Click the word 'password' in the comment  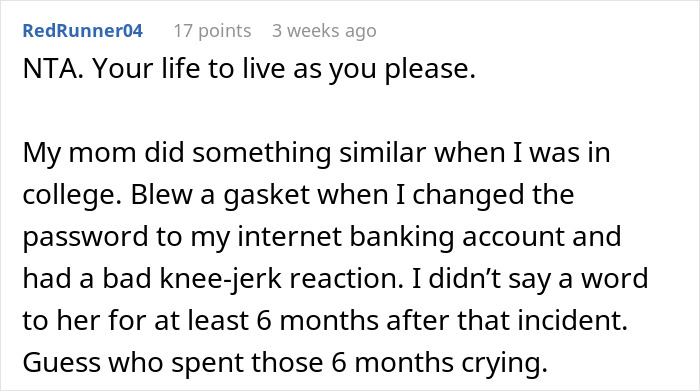tap(85, 237)
